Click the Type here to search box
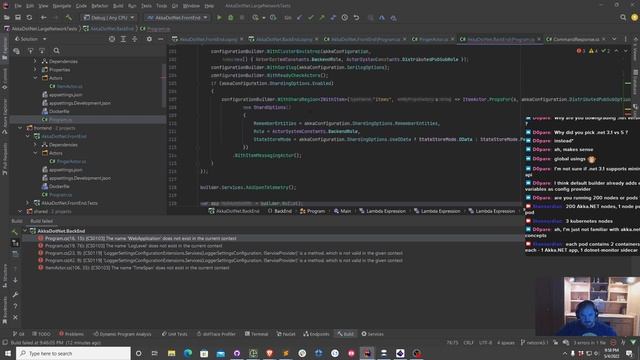 click(x=73, y=353)
